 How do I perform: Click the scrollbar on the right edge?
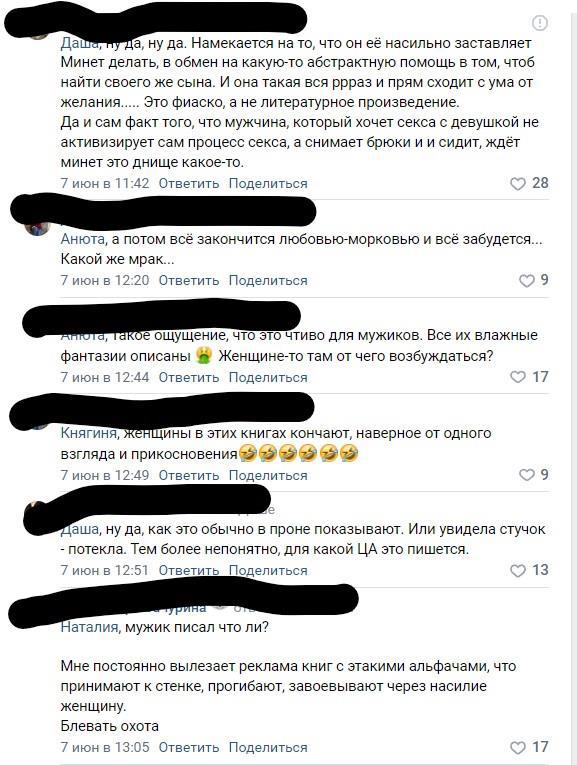[573, 382]
